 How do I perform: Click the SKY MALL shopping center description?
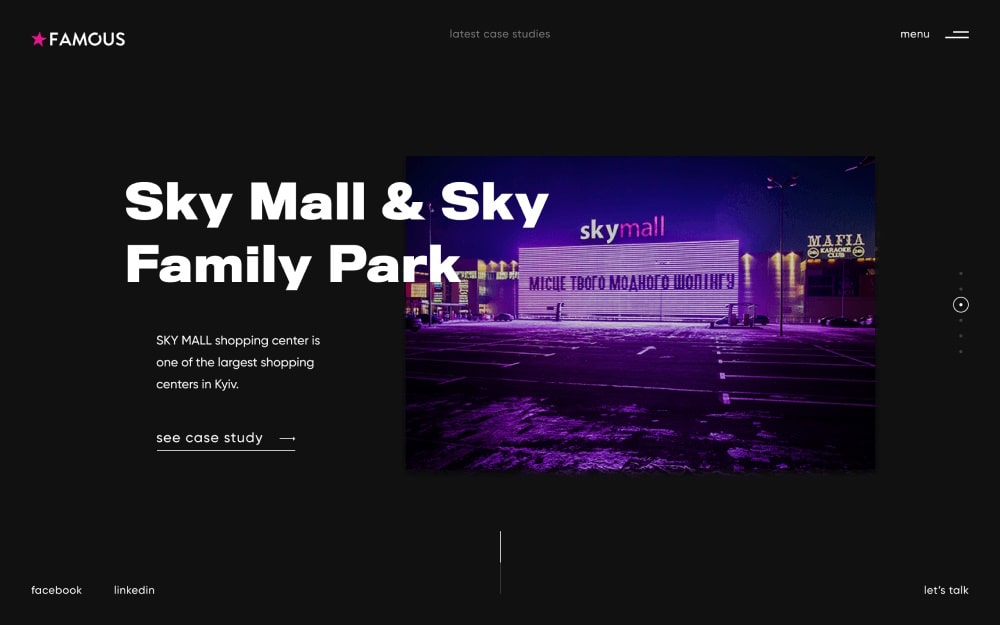point(238,362)
